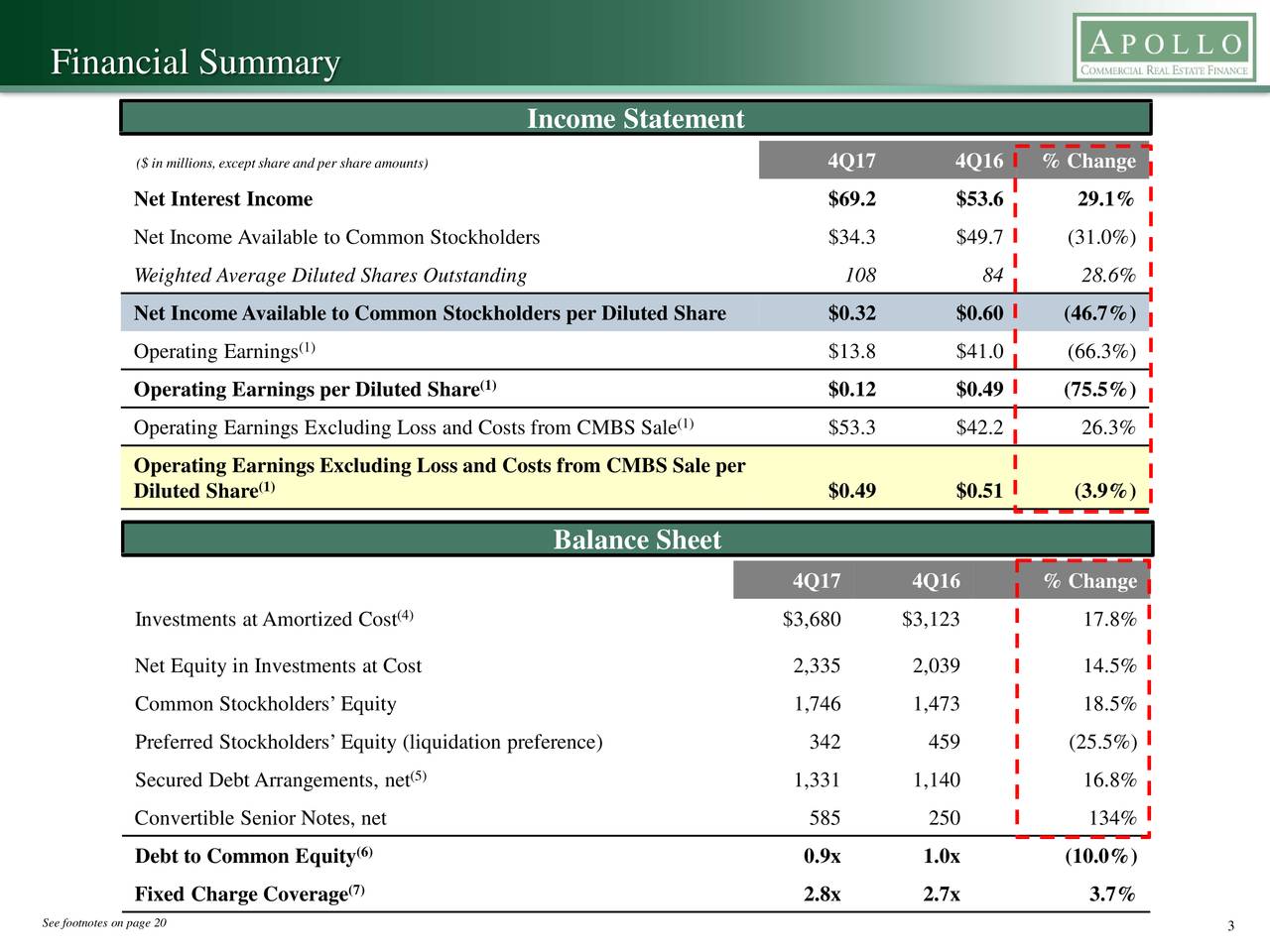Click the Income Statement 4Q16 column header
This screenshot has width=1270, height=952.
(979, 161)
